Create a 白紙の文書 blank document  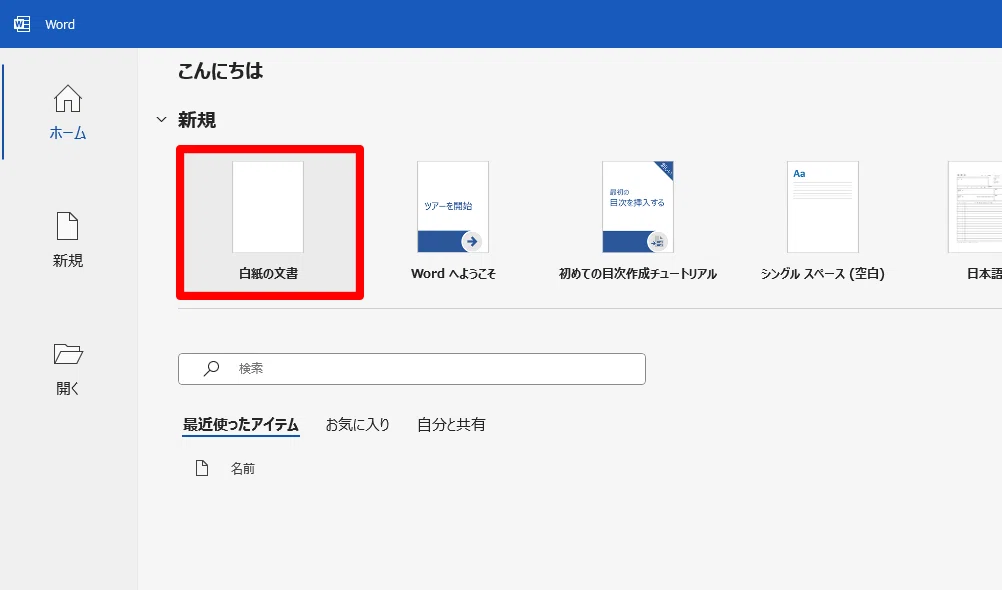(x=270, y=222)
